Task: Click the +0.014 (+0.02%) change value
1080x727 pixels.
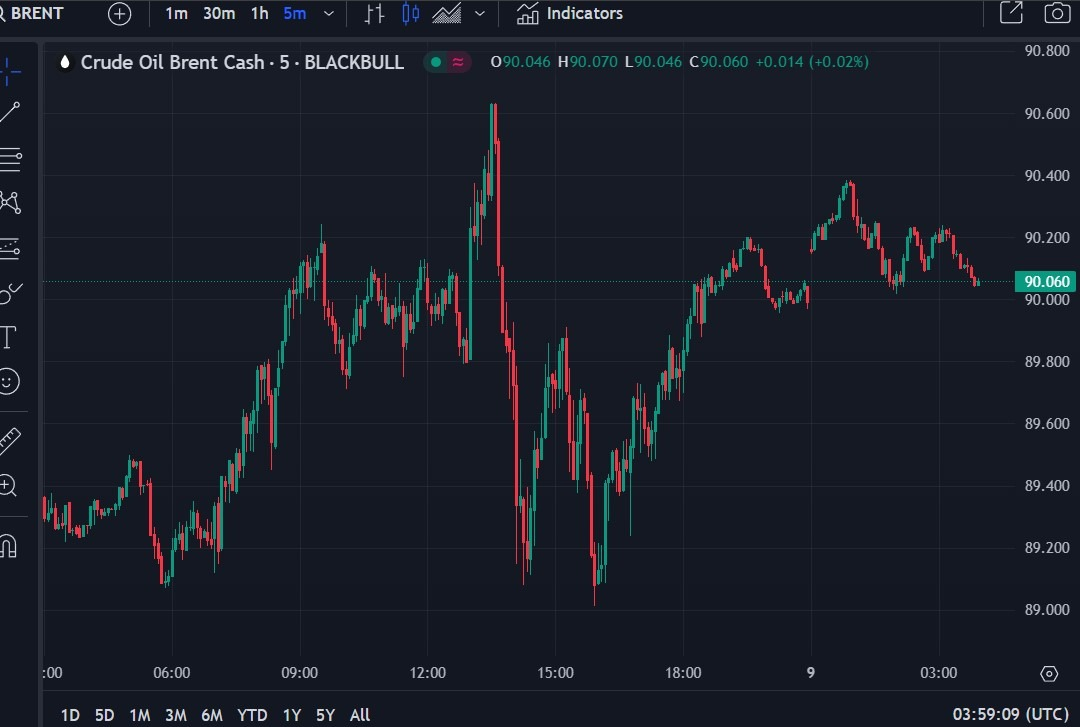Action: 812,61
